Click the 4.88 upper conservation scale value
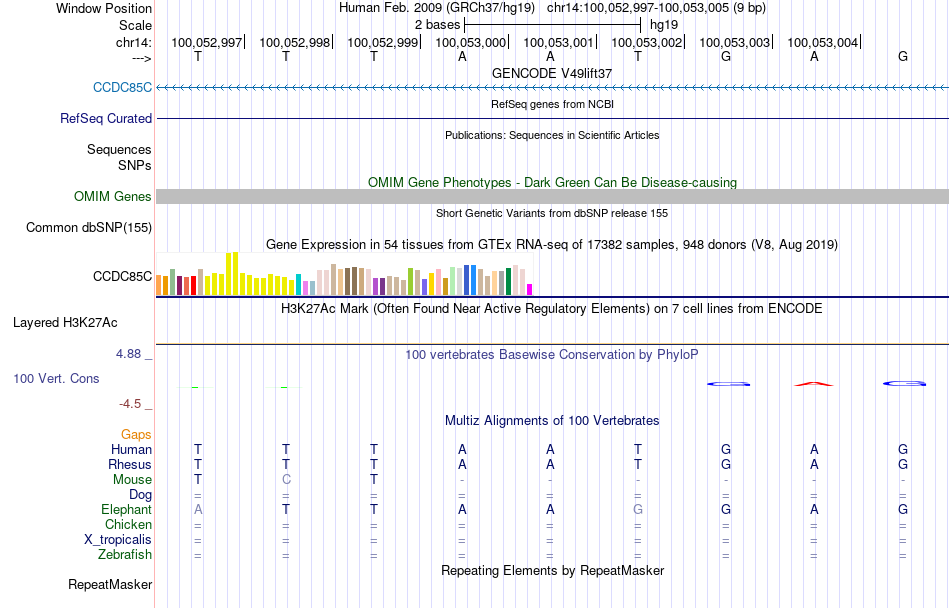Image resolution: width=950 pixels, height=608 pixels. coord(128,354)
